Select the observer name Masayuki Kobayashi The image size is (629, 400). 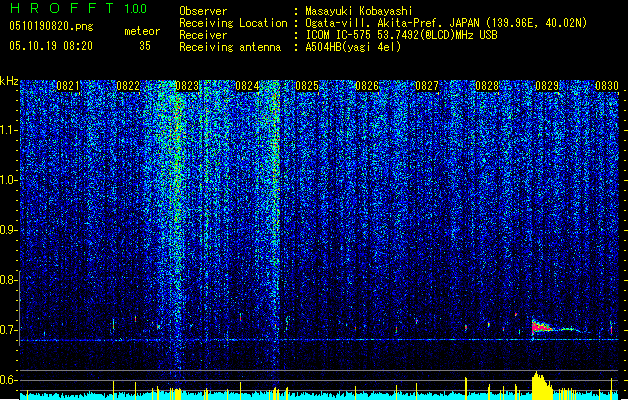click(359, 11)
